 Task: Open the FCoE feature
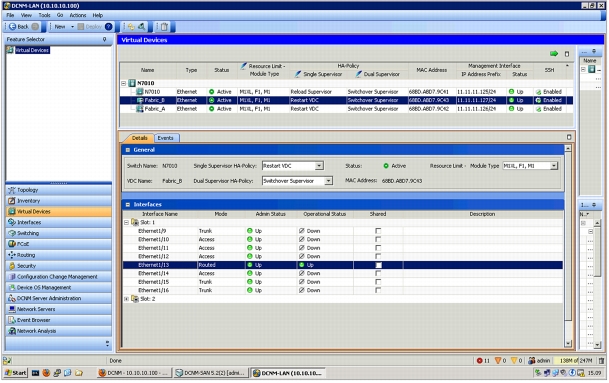click(58, 244)
